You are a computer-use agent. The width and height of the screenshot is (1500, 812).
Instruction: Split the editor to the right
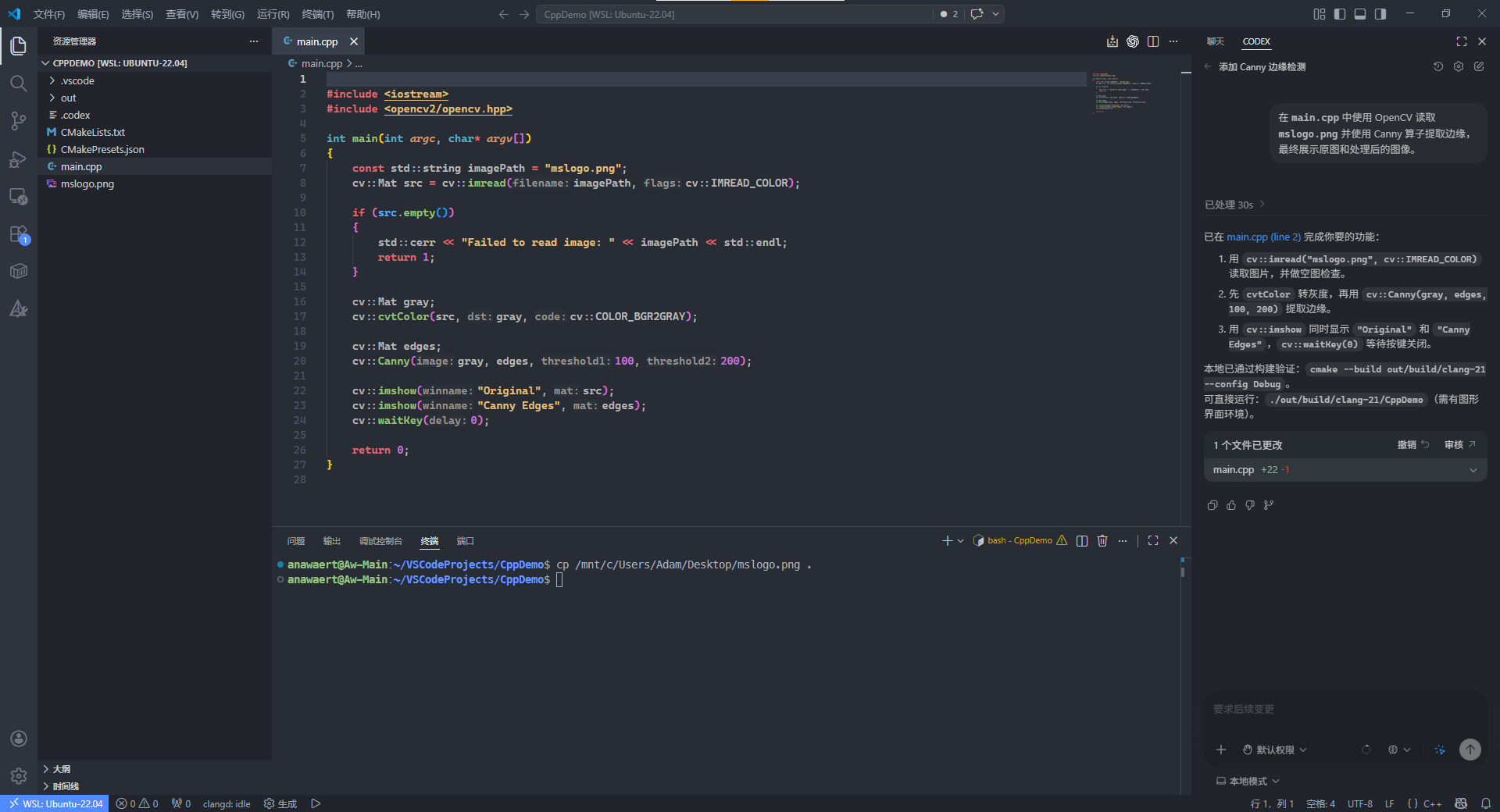coord(1153,41)
